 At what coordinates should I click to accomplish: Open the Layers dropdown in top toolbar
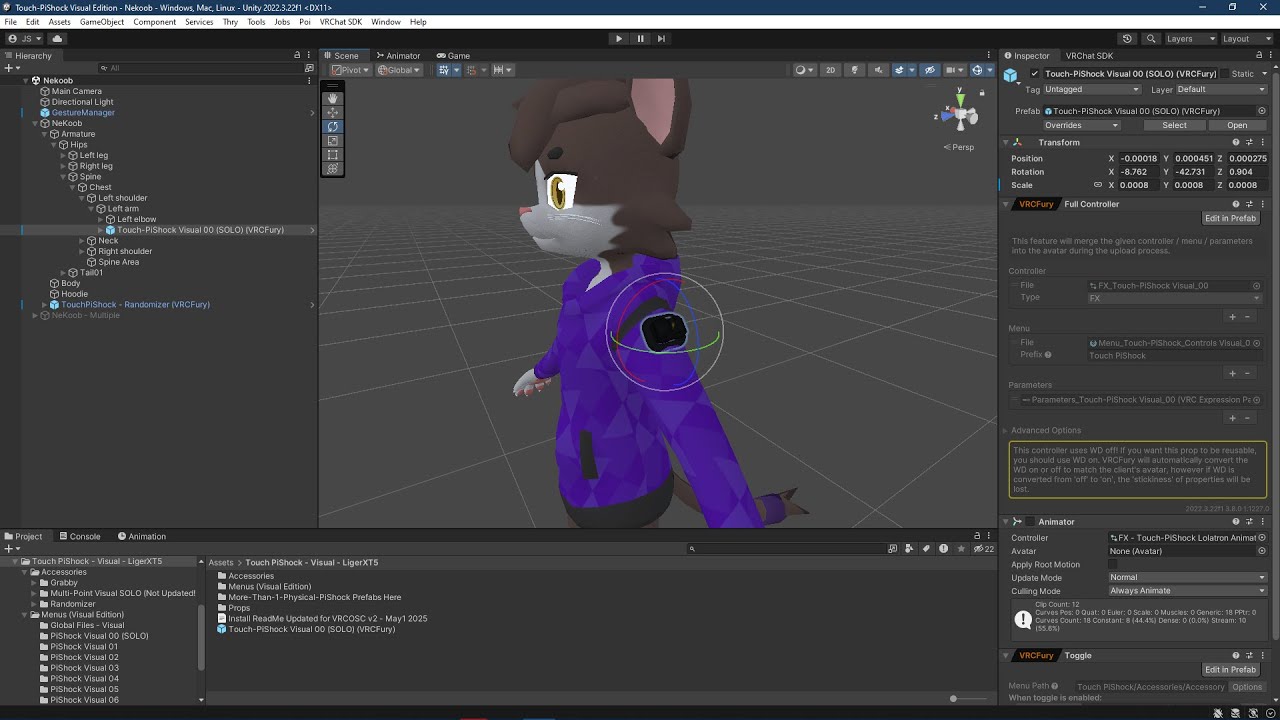pyautogui.click(x=1189, y=39)
